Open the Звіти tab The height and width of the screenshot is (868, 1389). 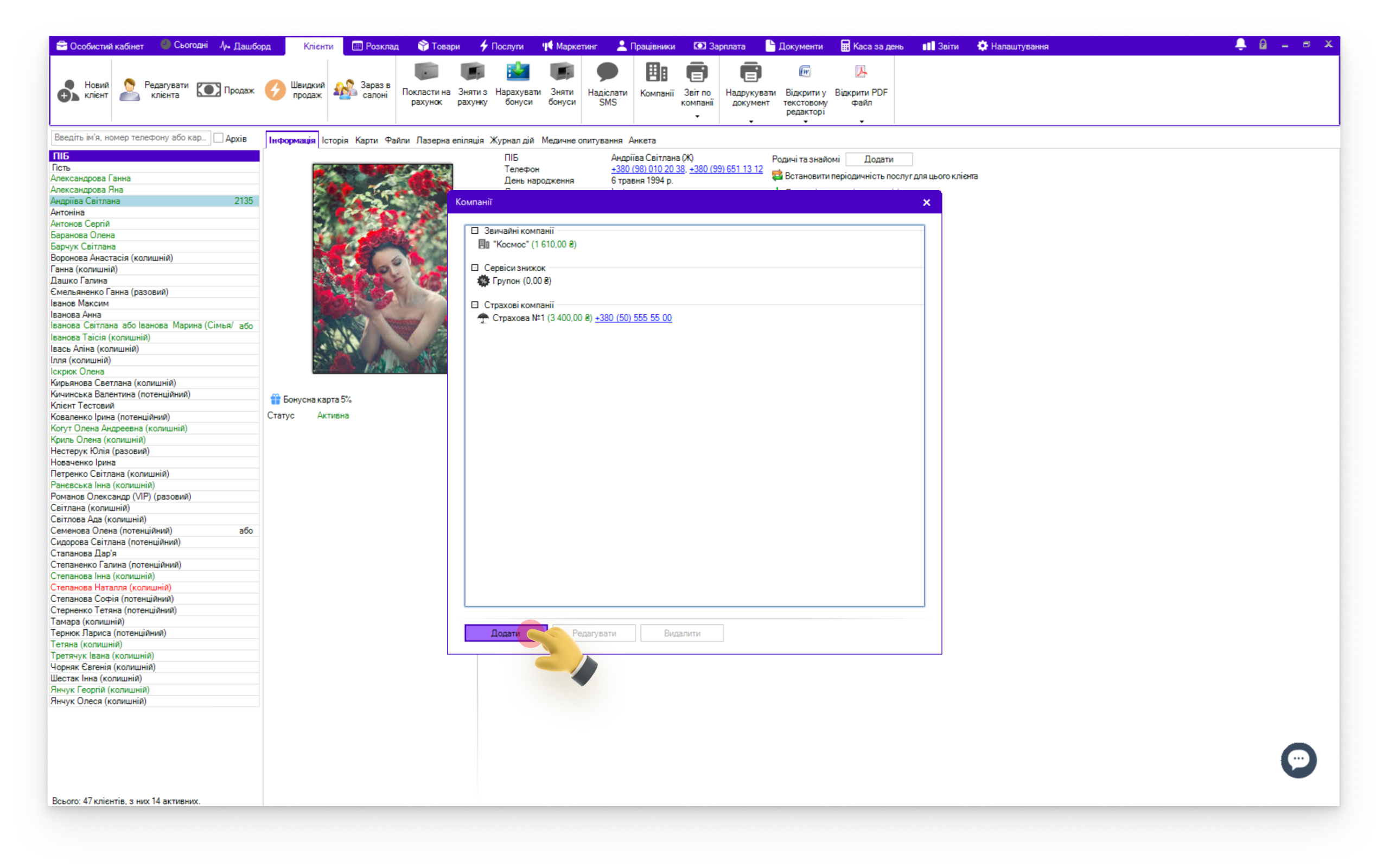[940, 46]
